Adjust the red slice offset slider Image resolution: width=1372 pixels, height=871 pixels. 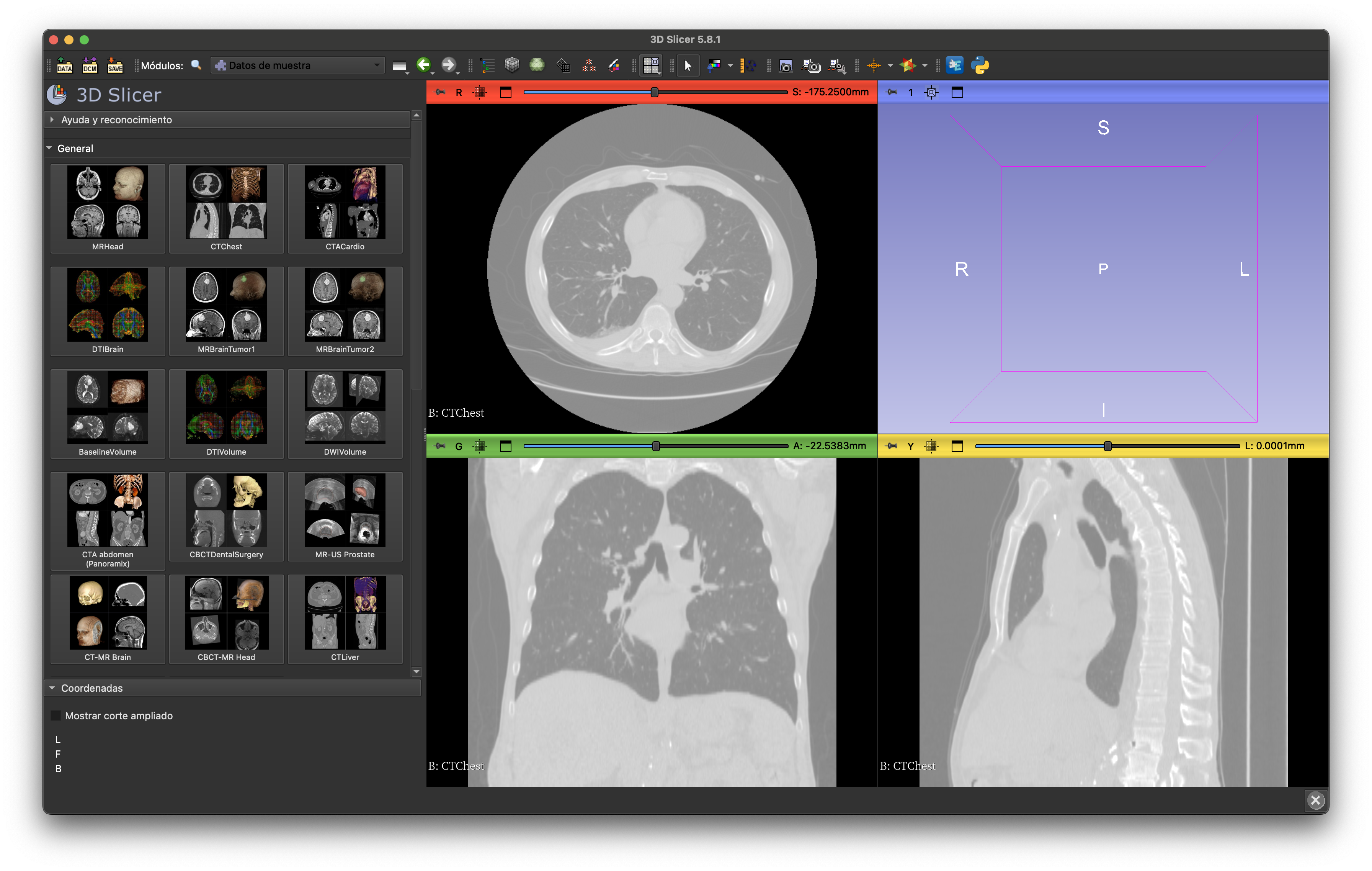pos(655,92)
